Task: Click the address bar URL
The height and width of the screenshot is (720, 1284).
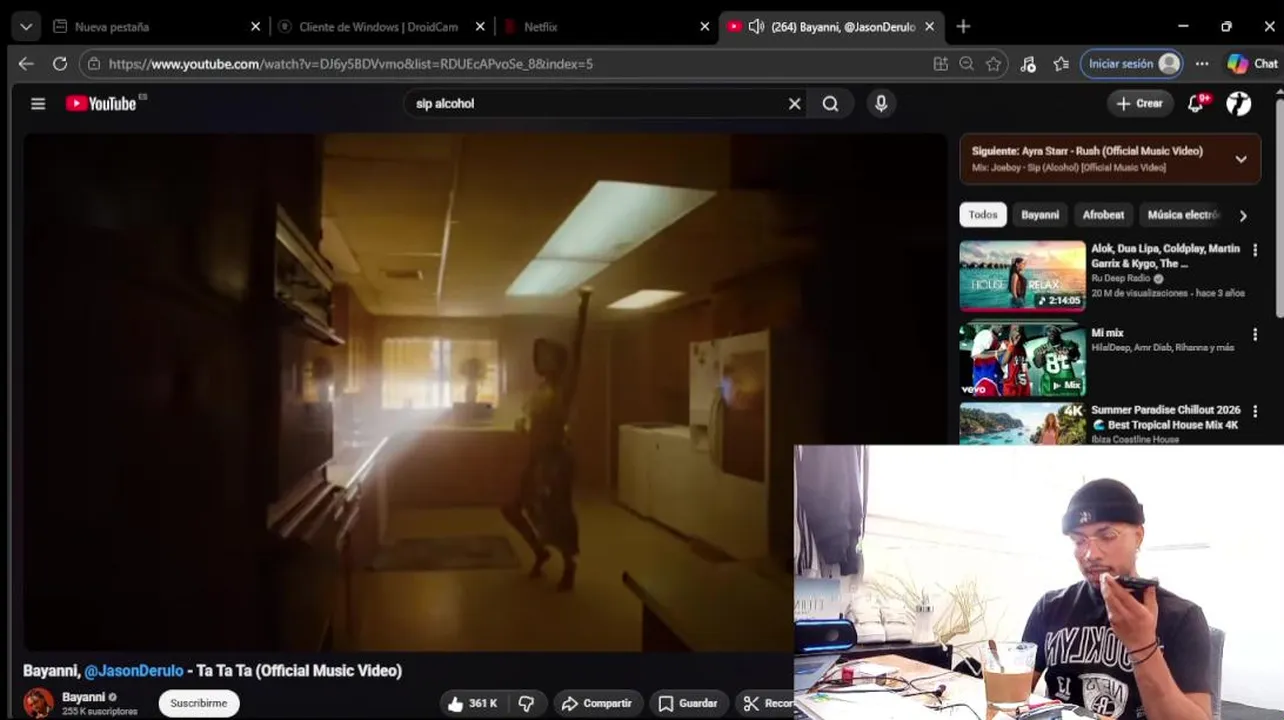Action: [350, 63]
